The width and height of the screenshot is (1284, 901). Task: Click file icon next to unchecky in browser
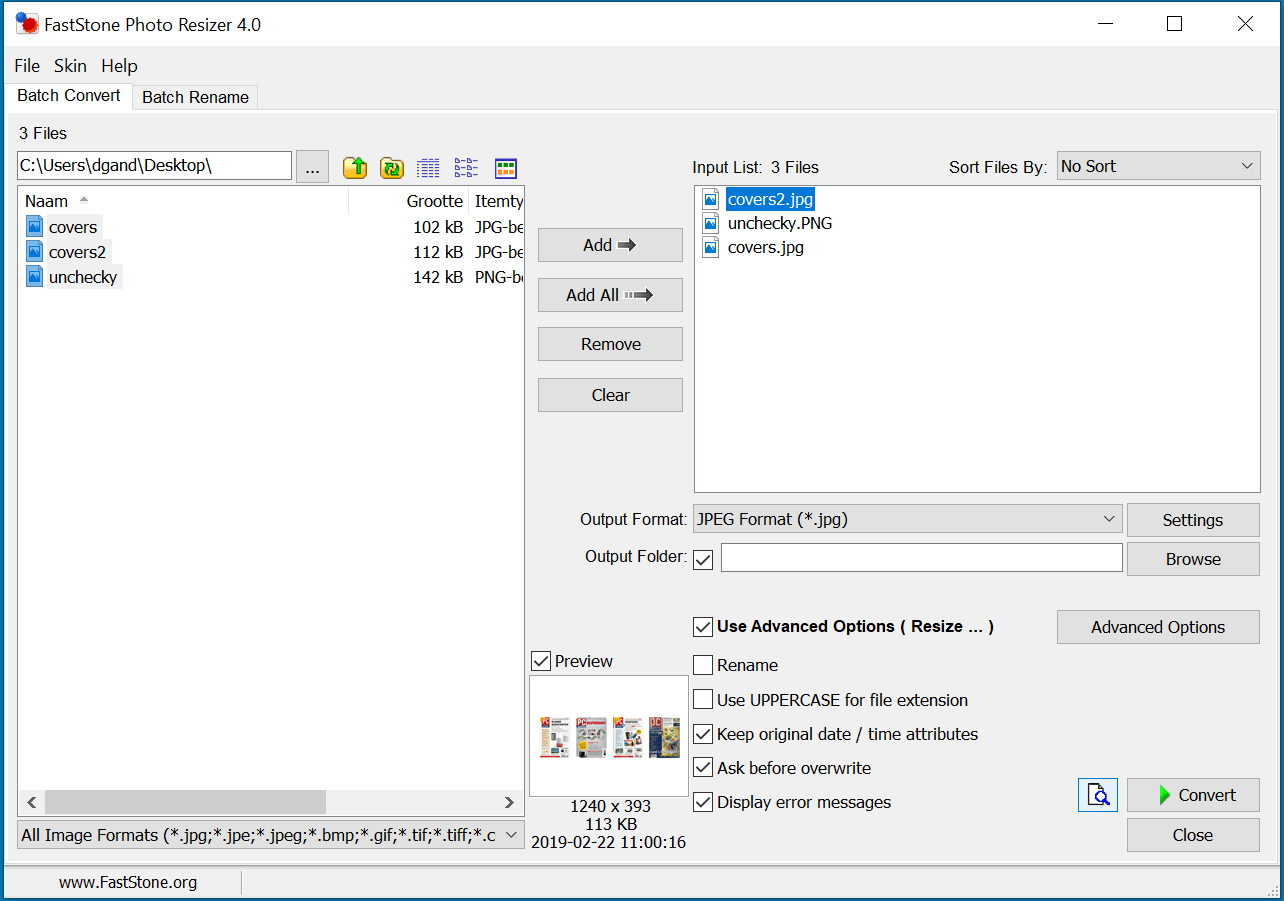pos(35,276)
